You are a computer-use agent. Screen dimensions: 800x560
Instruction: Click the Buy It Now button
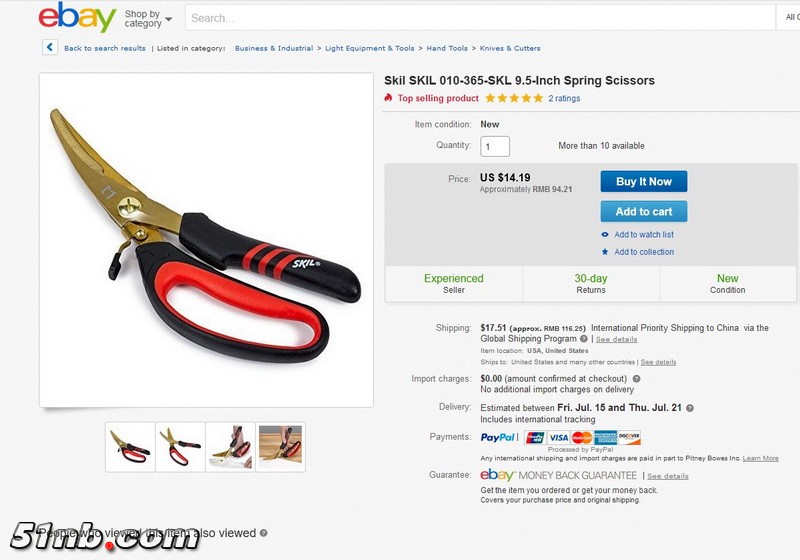[x=644, y=182]
